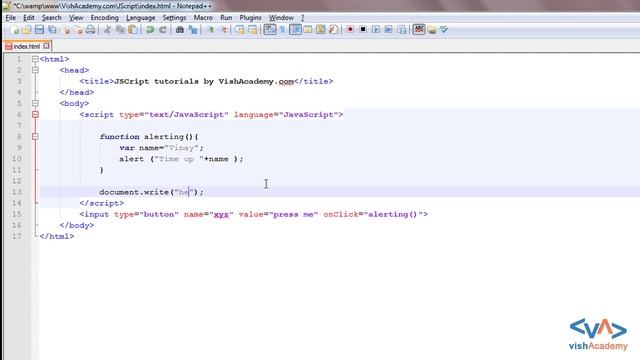Open the View menu
640x360 pixels.
tap(76, 18)
